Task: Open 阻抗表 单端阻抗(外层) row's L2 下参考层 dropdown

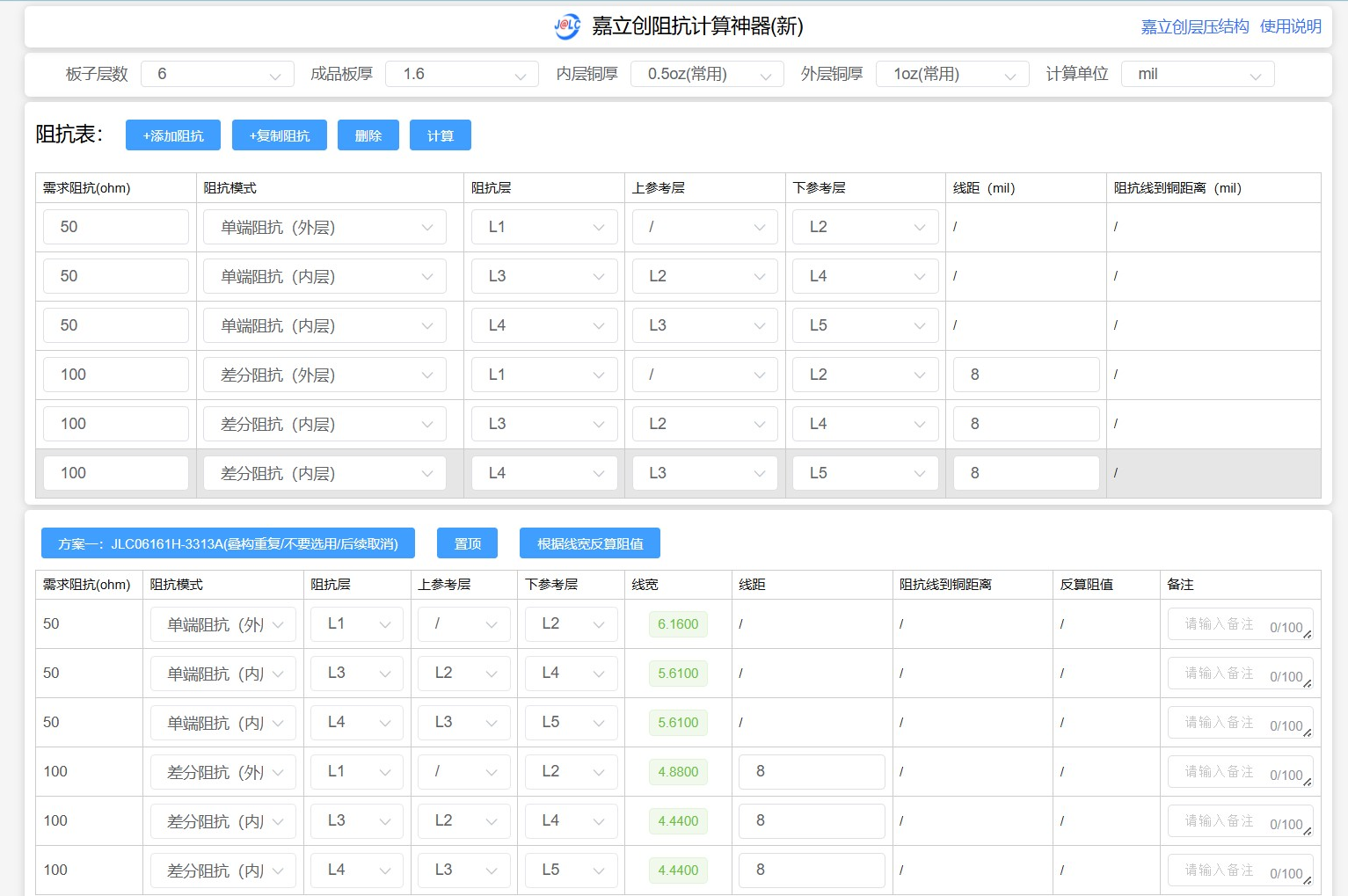Action: coord(866,227)
